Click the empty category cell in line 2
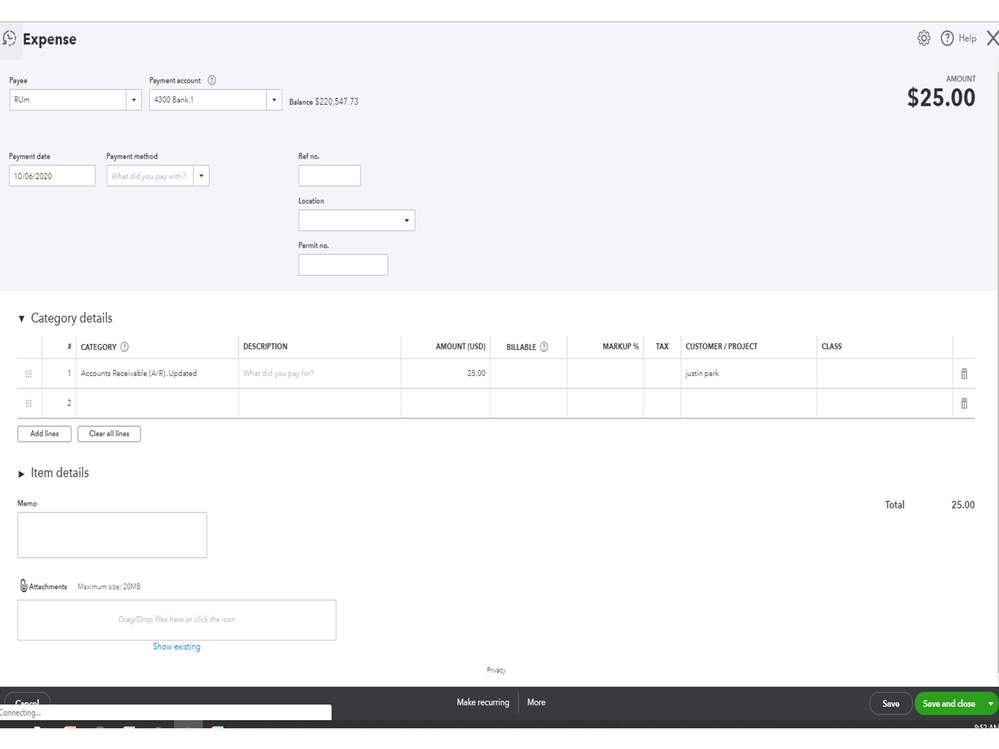The image size is (999, 749). [x=157, y=403]
